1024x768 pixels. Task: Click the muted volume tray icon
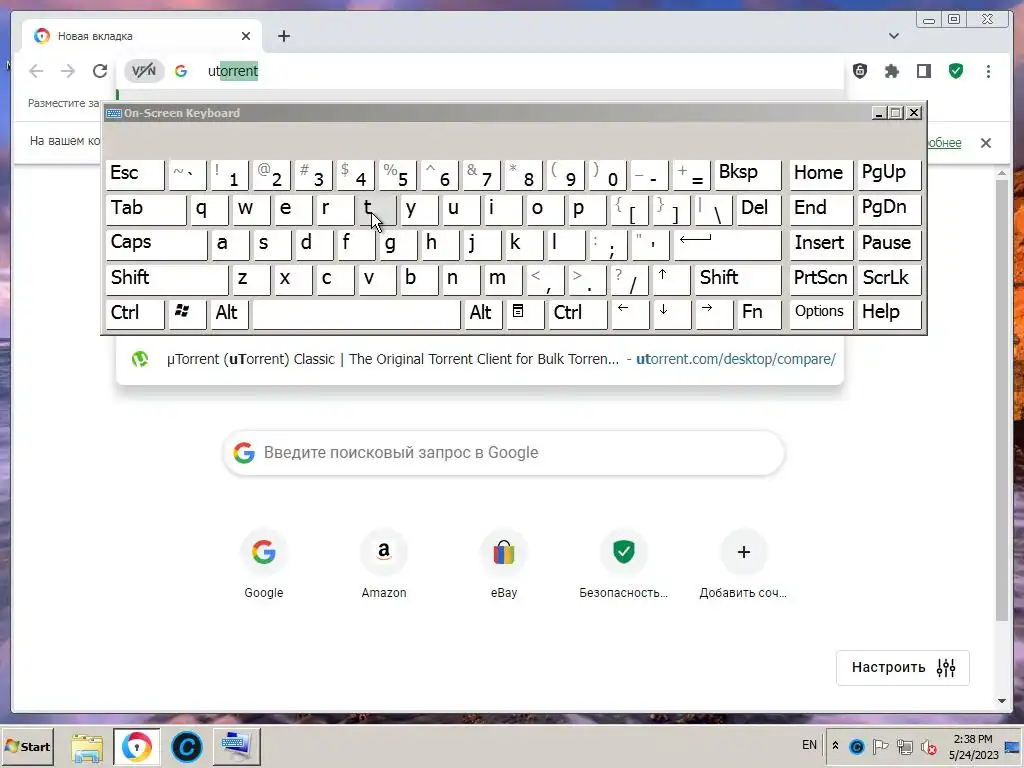pyautogui.click(x=928, y=746)
